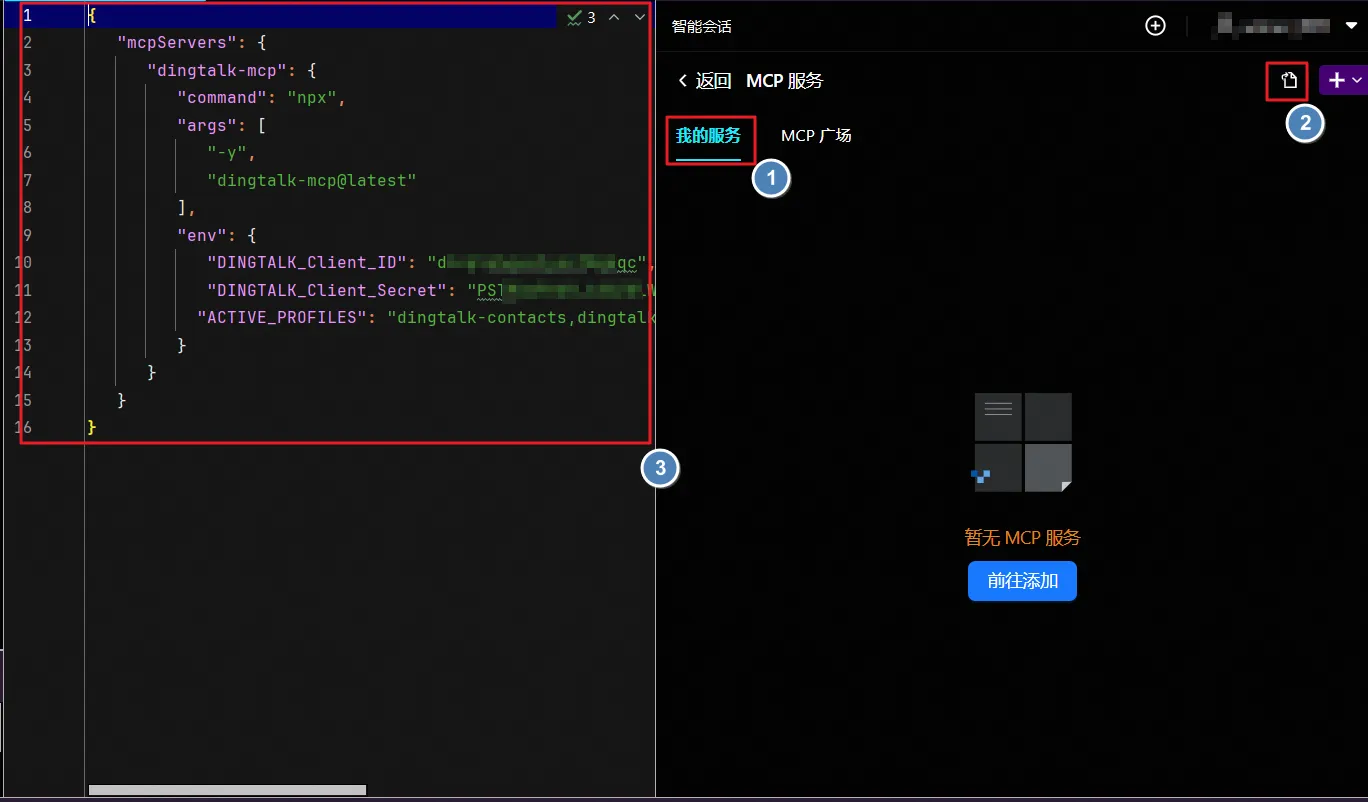
Task: Click the "env" key
Action: 202,236
